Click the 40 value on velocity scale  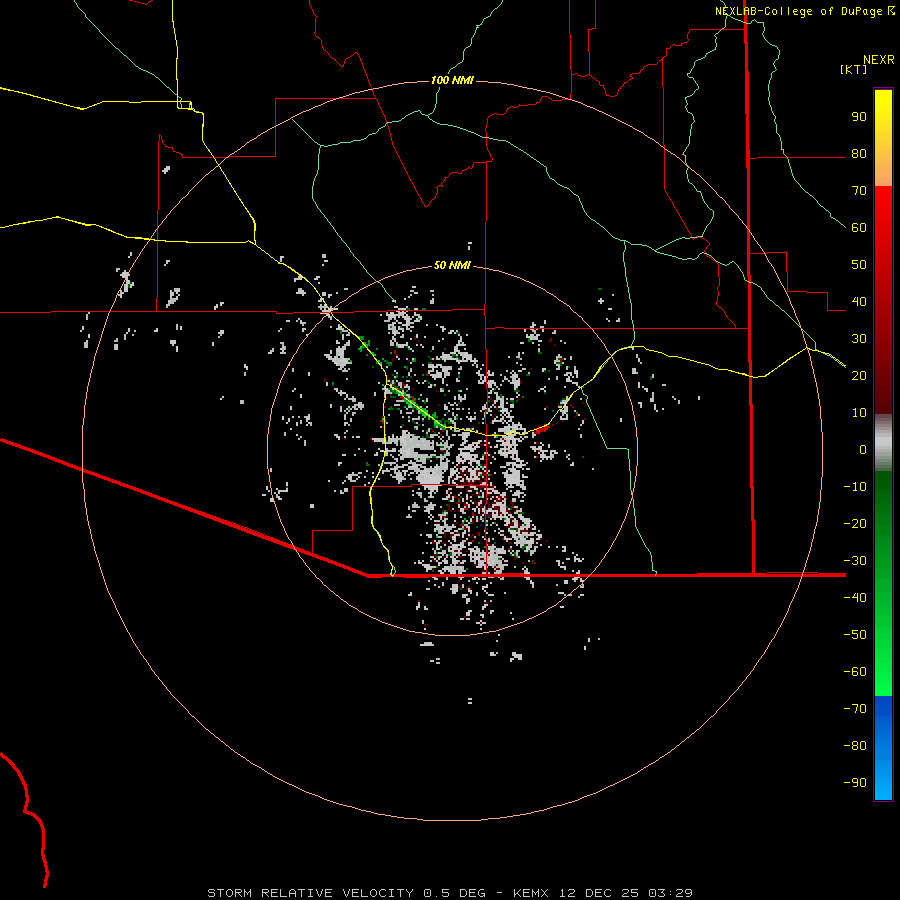pyautogui.click(x=859, y=301)
